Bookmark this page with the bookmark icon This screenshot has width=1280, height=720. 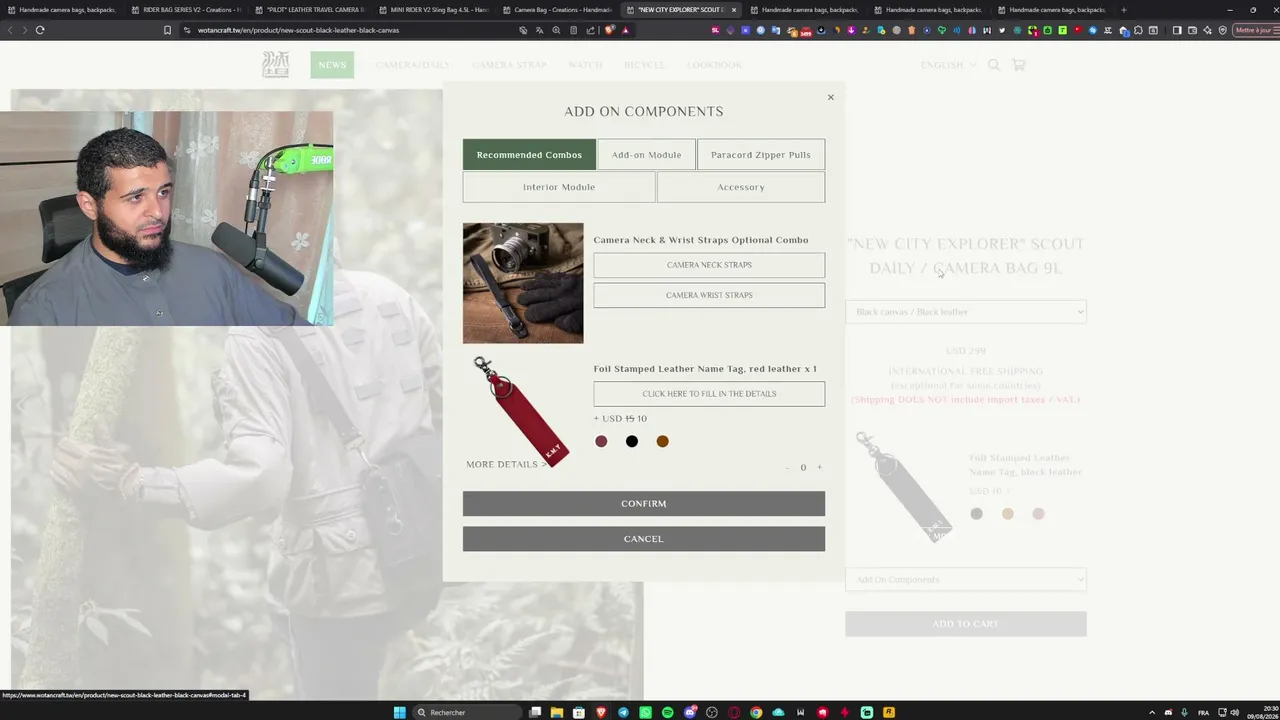[x=167, y=30]
